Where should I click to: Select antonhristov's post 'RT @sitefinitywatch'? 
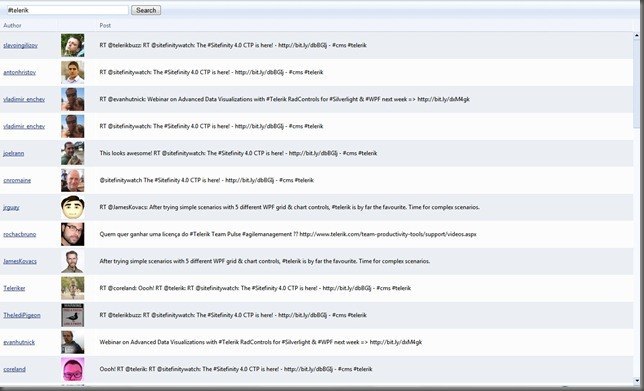(x=211, y=72)
